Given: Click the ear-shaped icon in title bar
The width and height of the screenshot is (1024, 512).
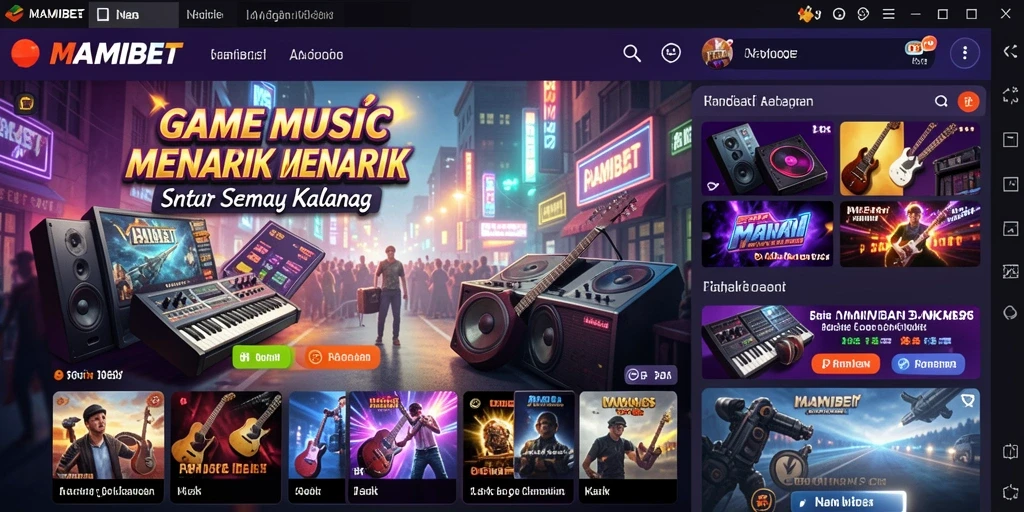Looking at the screenshot, I should tap(863, 14).
